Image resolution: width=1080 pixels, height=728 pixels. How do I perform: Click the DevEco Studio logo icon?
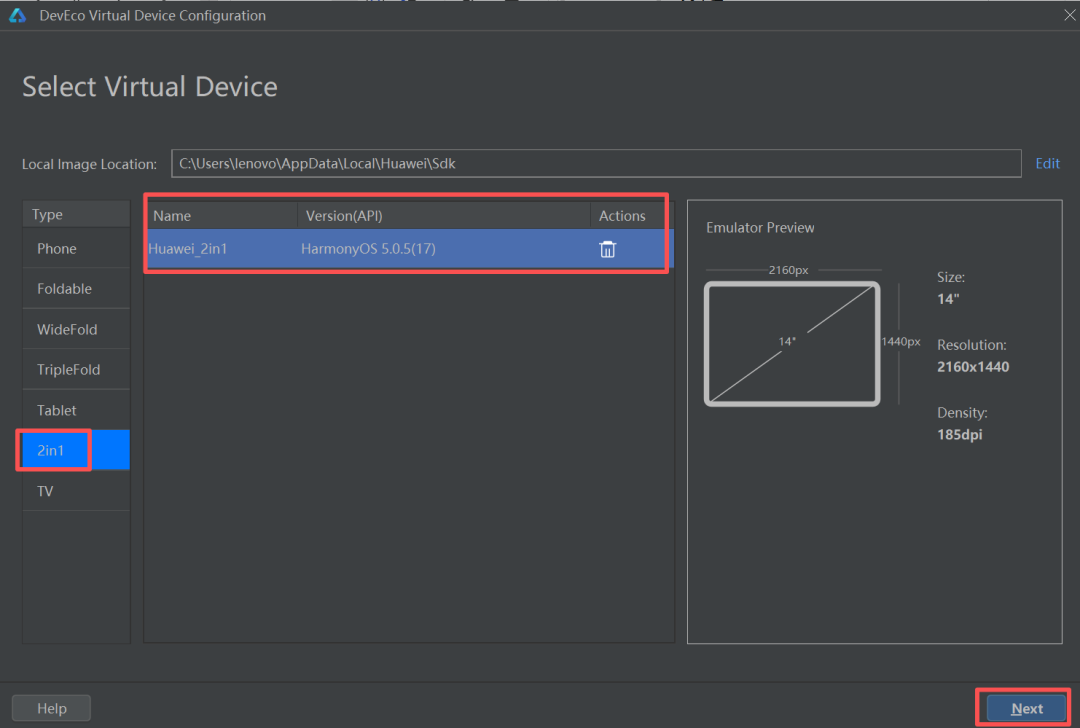[x=17, y=15]
